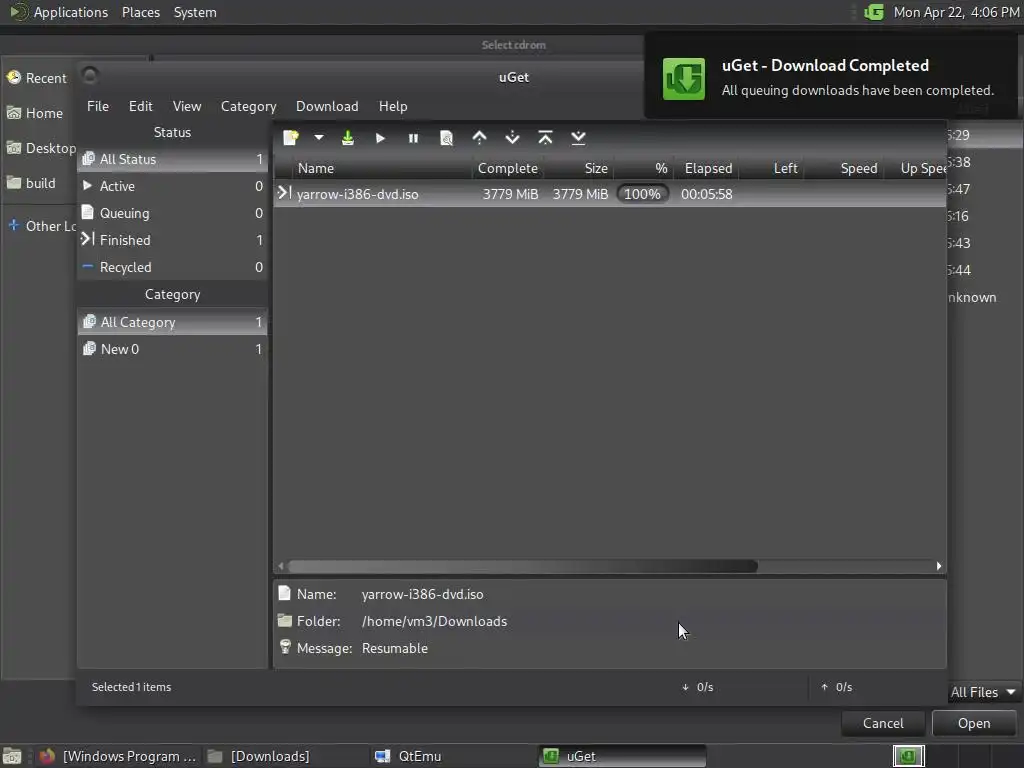This screenshot has height=768, width=1024.
Task: Click Cancel in Select cdrom dialog
Action: coord(883,724)
